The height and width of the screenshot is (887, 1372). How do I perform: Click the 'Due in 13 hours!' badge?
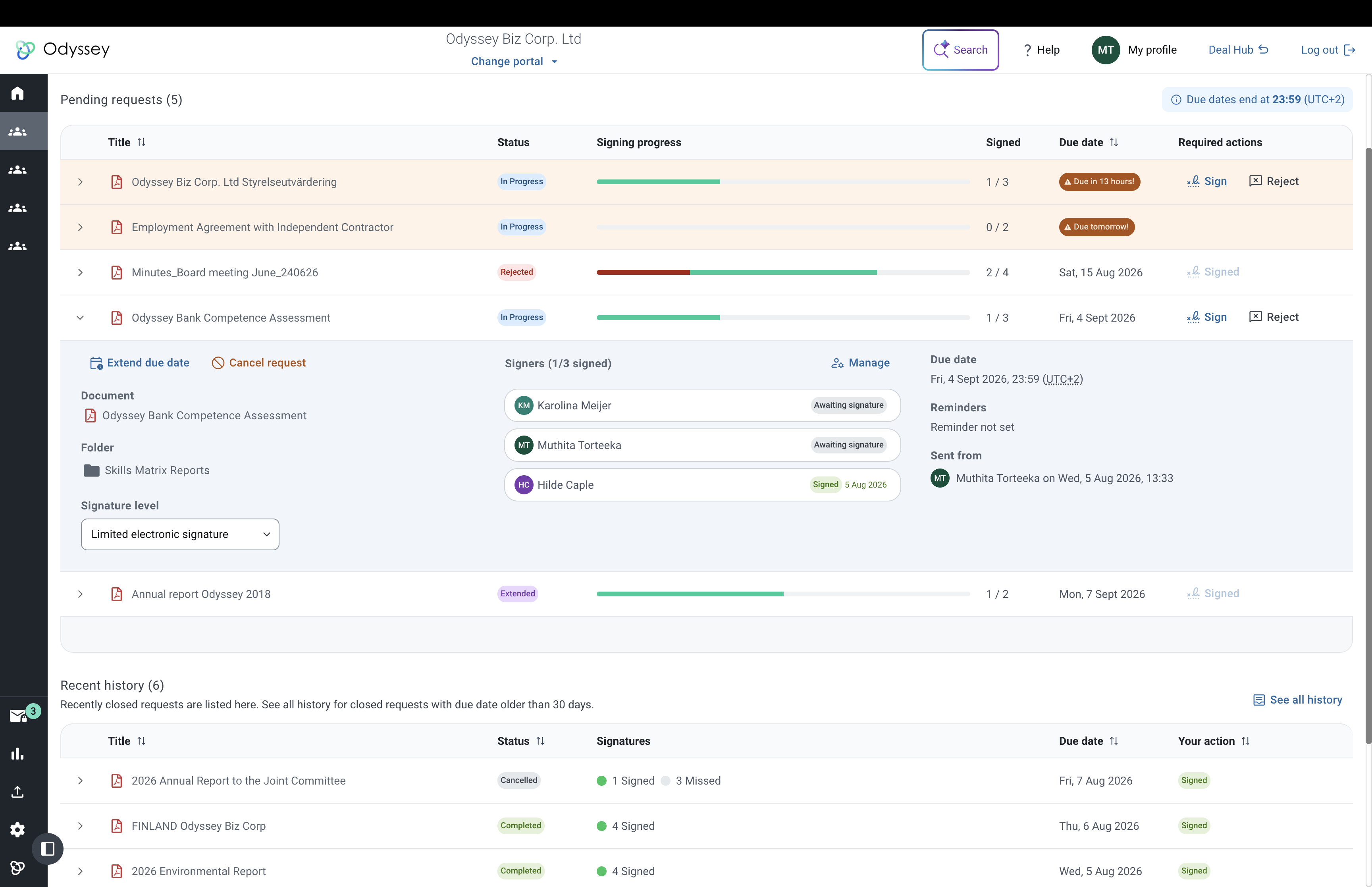[x=1099, y=181]
